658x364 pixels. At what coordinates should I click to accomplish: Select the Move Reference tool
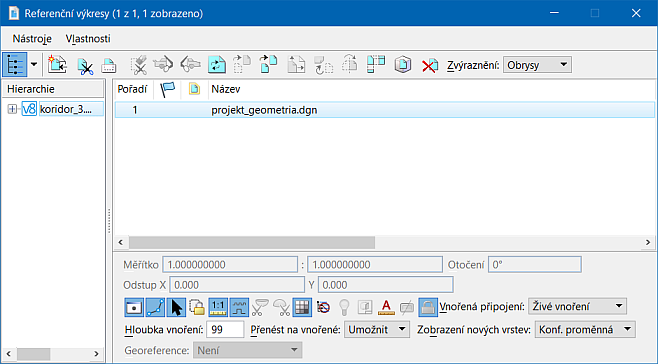pos(242,65)
